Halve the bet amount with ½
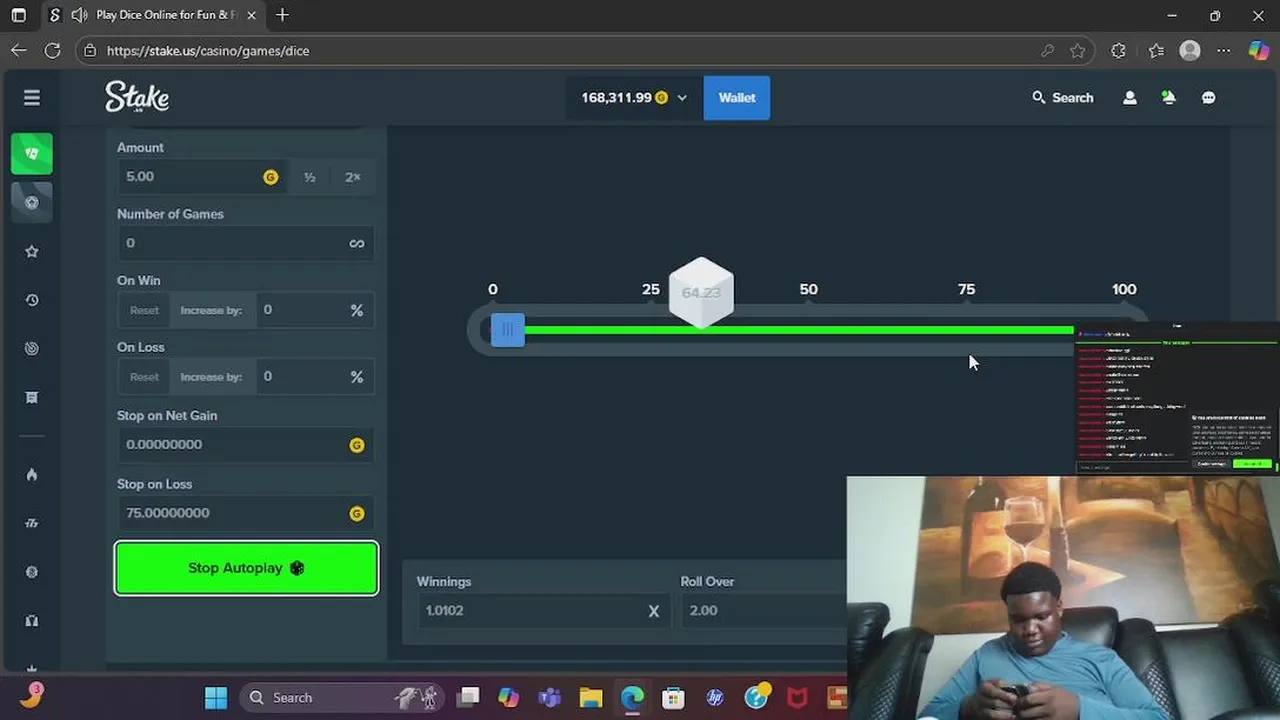Viewport: 1280px width, 720px height. [x=310, y=177]
